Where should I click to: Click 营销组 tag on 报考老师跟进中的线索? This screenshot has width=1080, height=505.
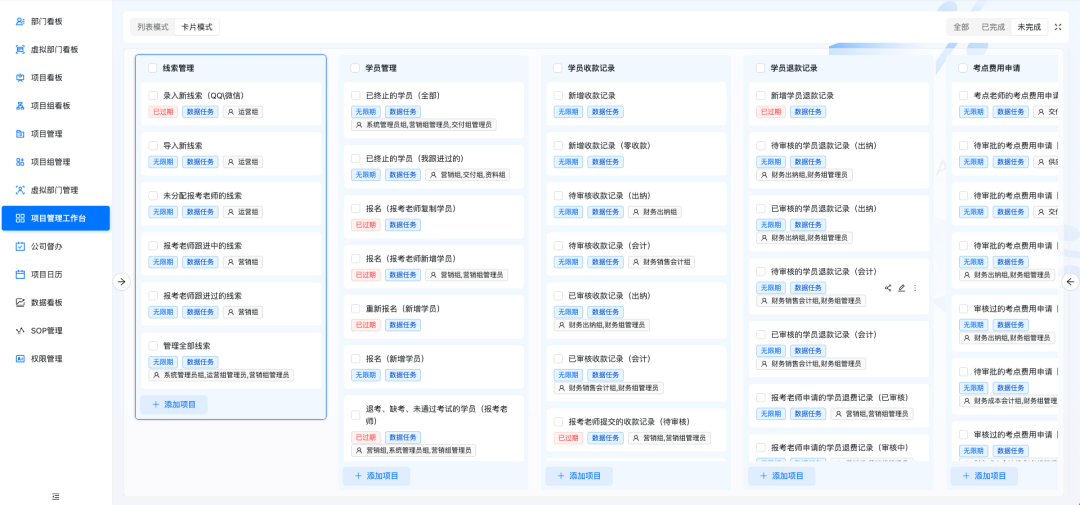click(242, 262)
